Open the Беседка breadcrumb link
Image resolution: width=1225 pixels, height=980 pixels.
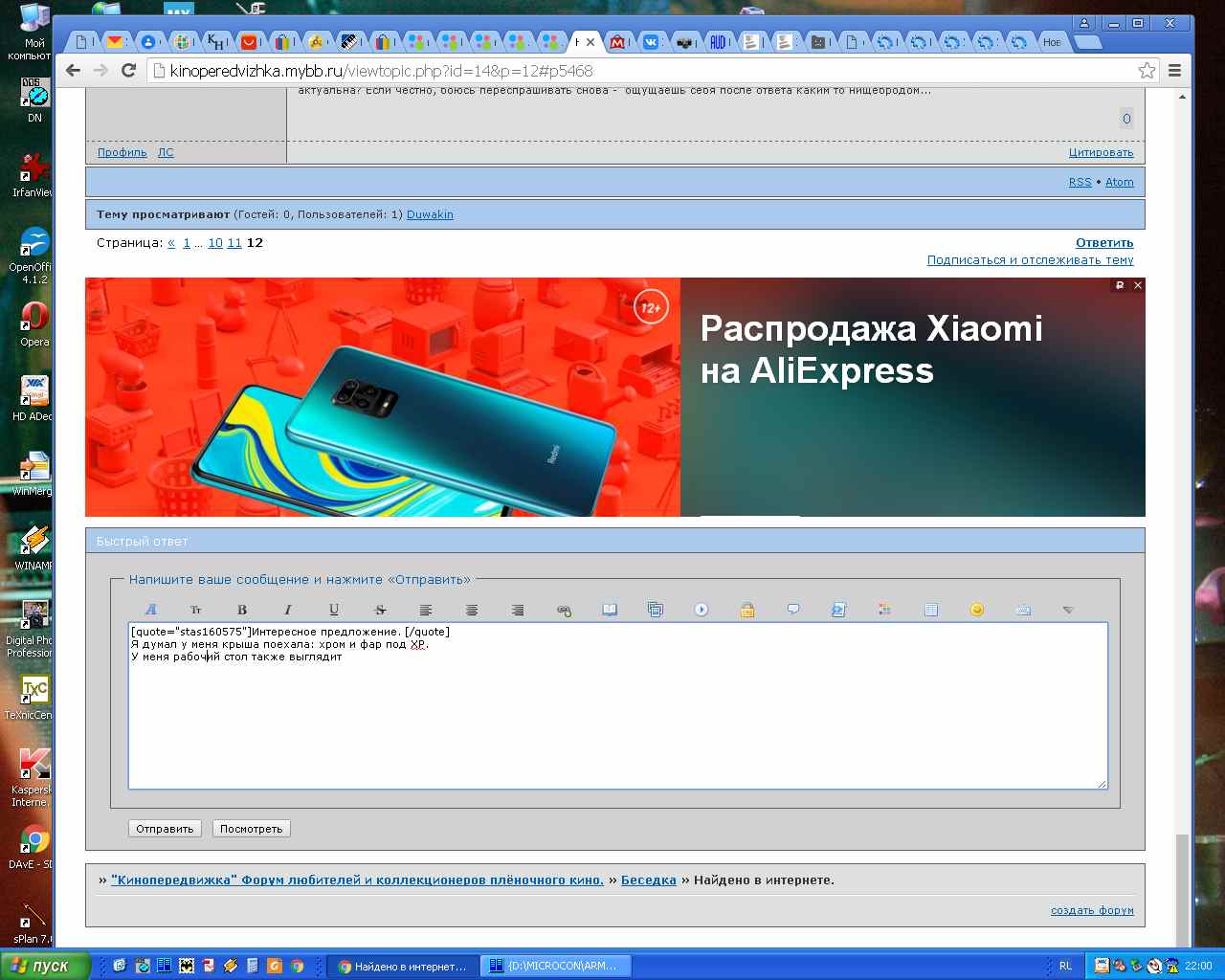pos(649,880)
